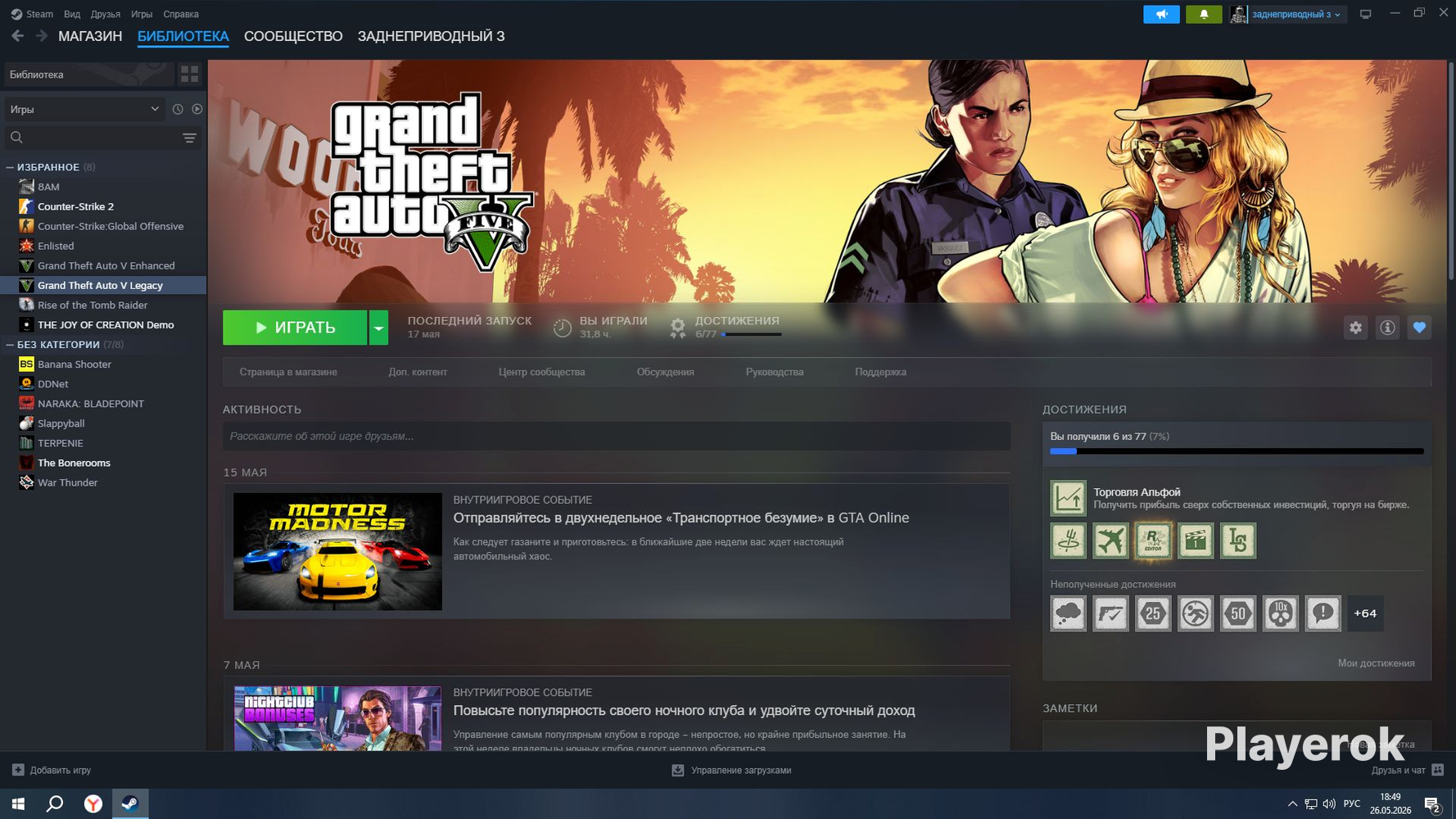Switch library to grid collections view
Viewport: 1456px width, 819px height.
(x=189, y=75)
